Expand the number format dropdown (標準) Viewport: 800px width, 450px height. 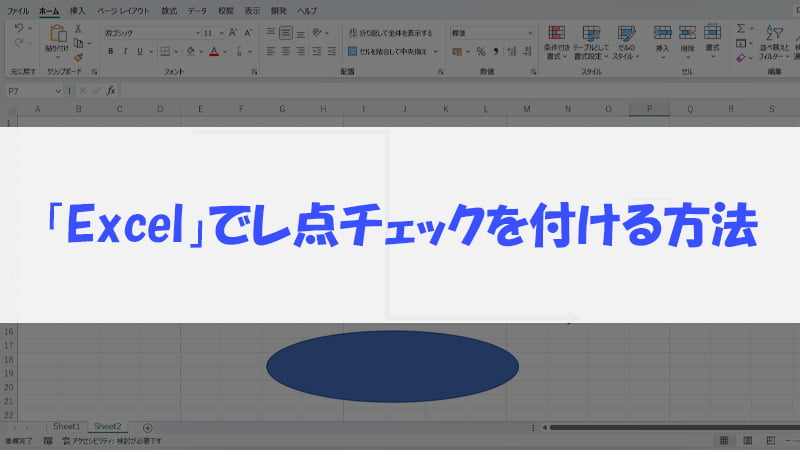pyautogui.click(x=529, y=32)
